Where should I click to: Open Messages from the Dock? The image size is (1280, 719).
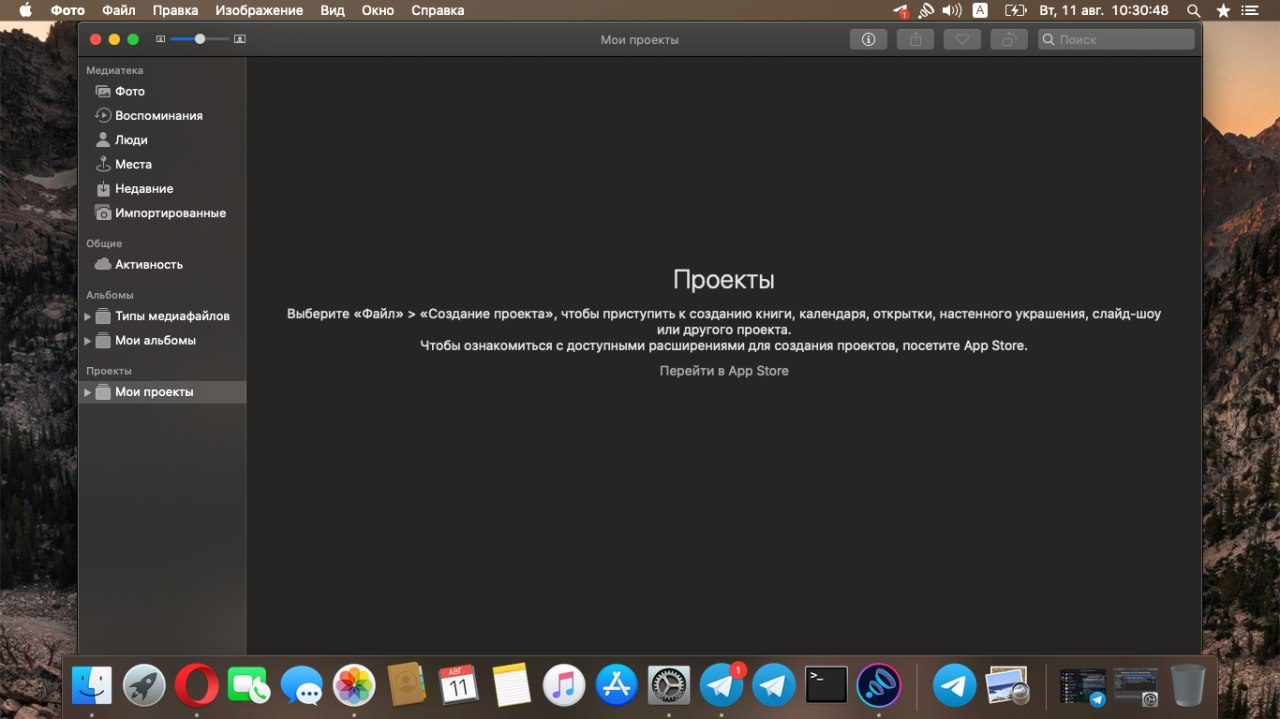point(301,686)
